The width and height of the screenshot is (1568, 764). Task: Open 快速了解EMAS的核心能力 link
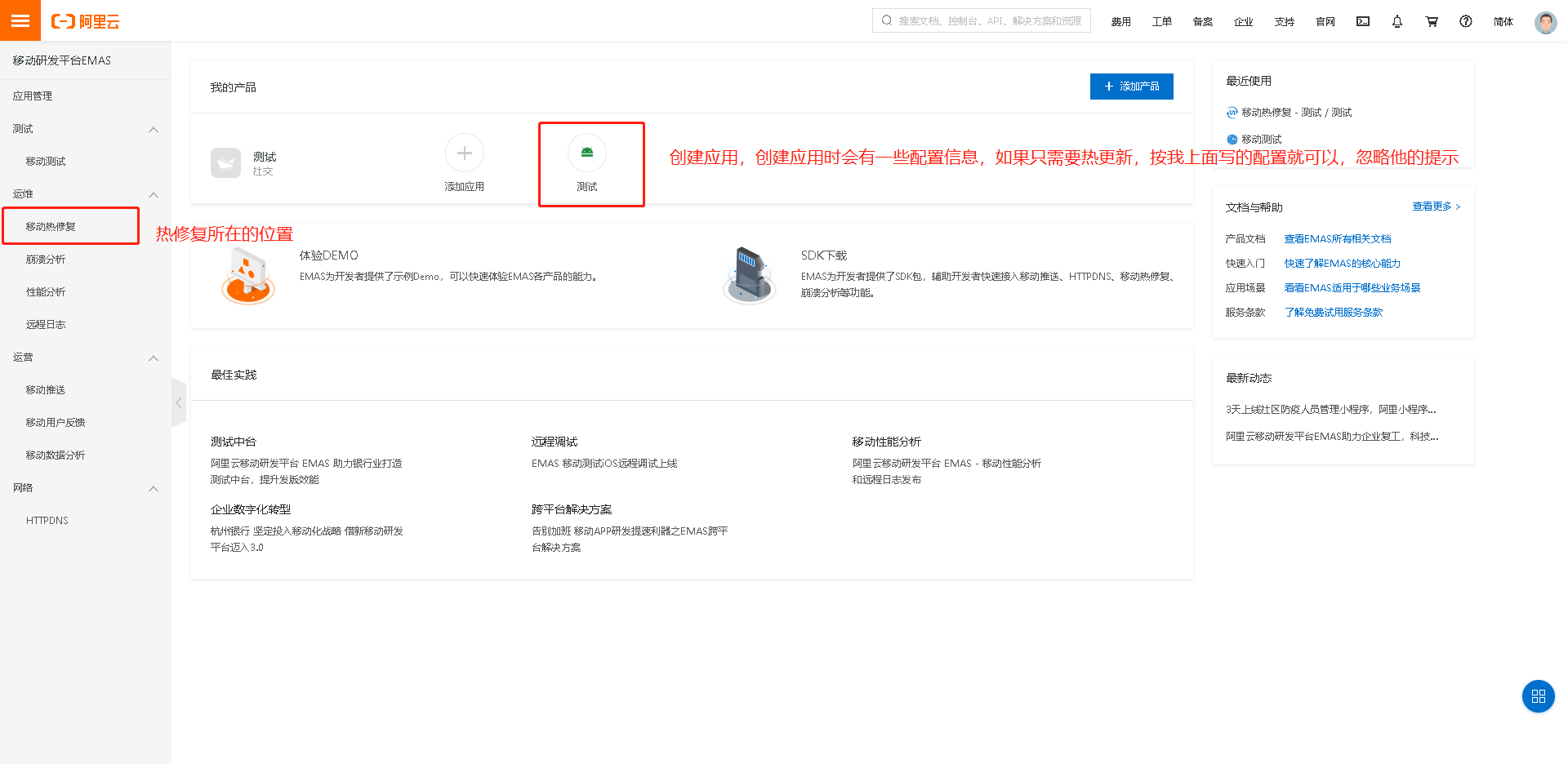click(x=1343, y=264)
